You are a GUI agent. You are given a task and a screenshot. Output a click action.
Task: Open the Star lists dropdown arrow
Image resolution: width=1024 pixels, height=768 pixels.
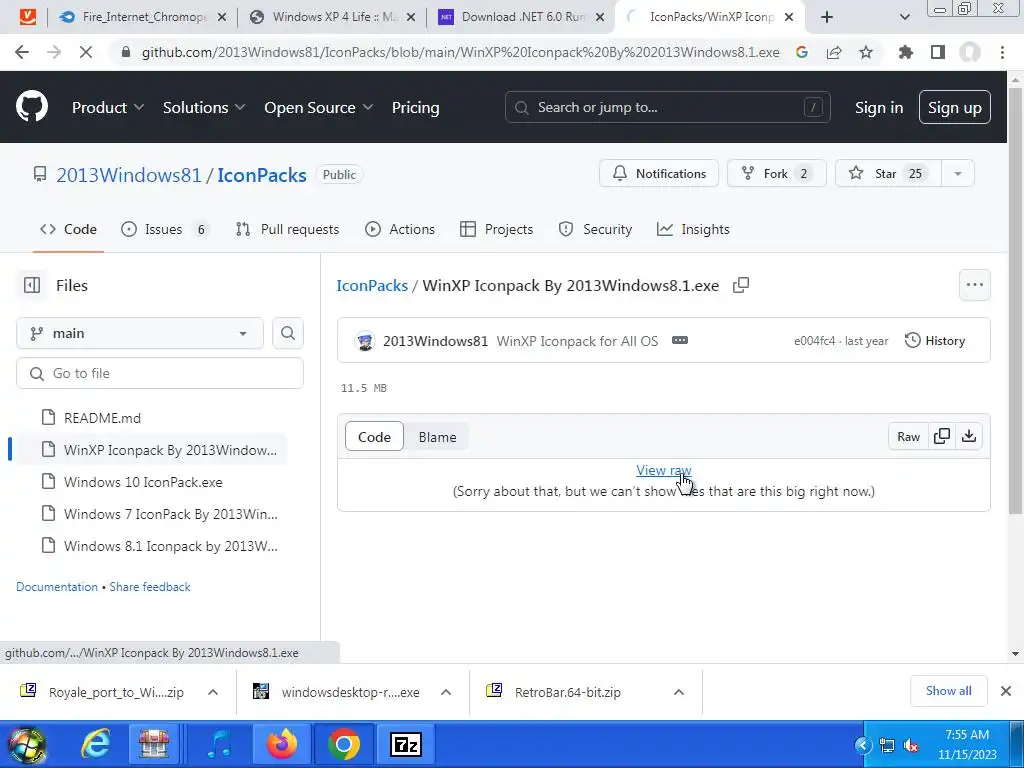click(x=958, y=174)
